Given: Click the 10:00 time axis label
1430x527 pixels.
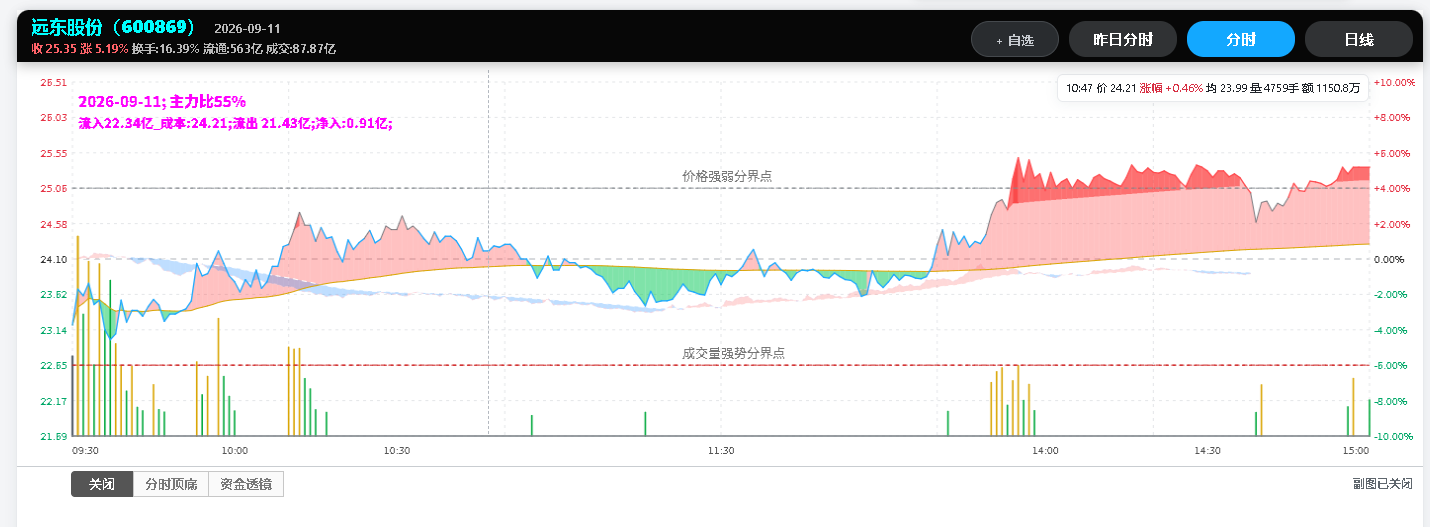Looking at the screenshot, I should click(234, 451).
